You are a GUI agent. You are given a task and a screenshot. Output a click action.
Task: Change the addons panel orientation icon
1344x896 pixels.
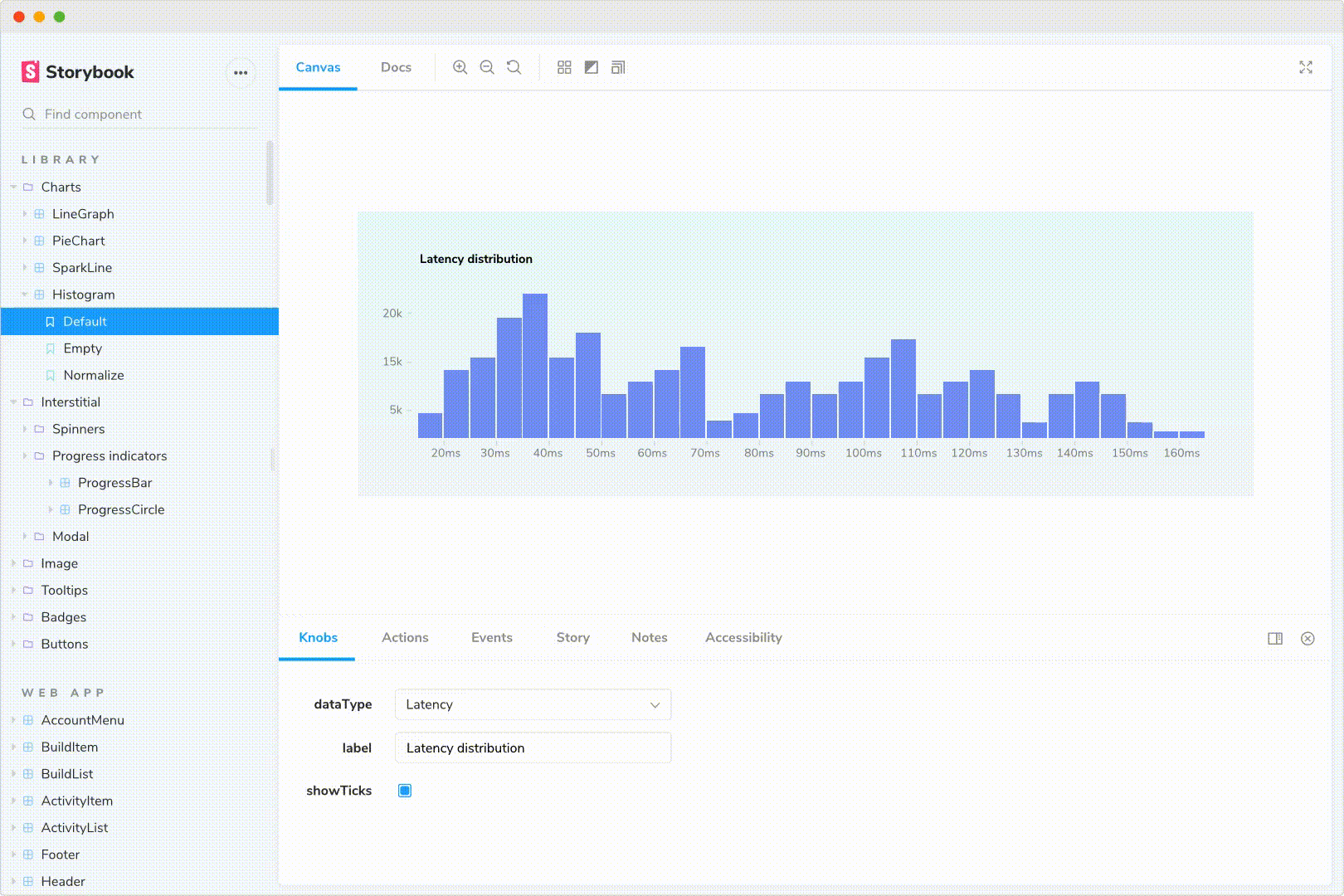click(1275, 638)
